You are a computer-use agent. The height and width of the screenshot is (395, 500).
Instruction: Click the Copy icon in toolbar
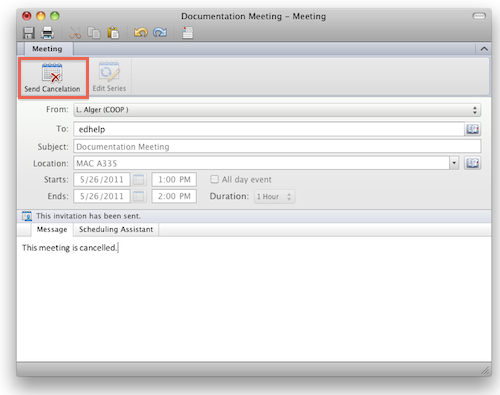pos(94,33)
